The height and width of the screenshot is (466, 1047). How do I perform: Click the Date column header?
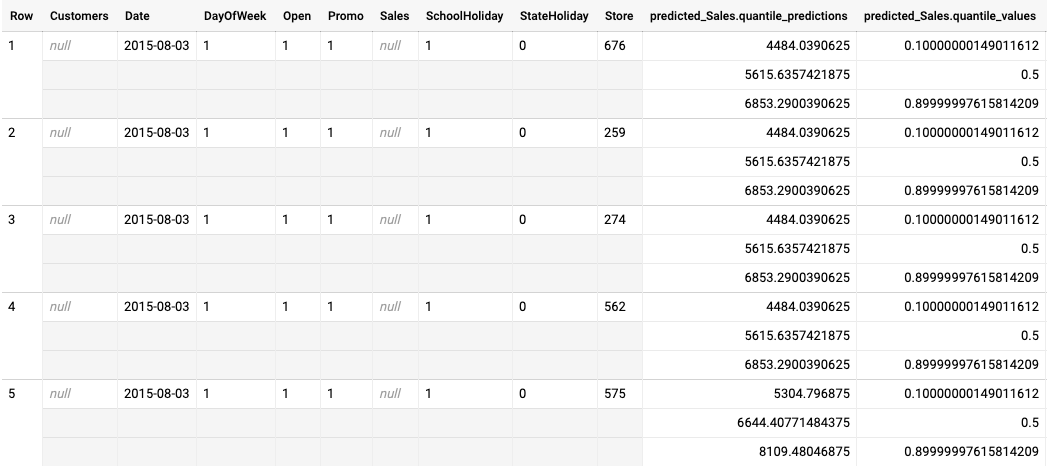tap(138, 17)
